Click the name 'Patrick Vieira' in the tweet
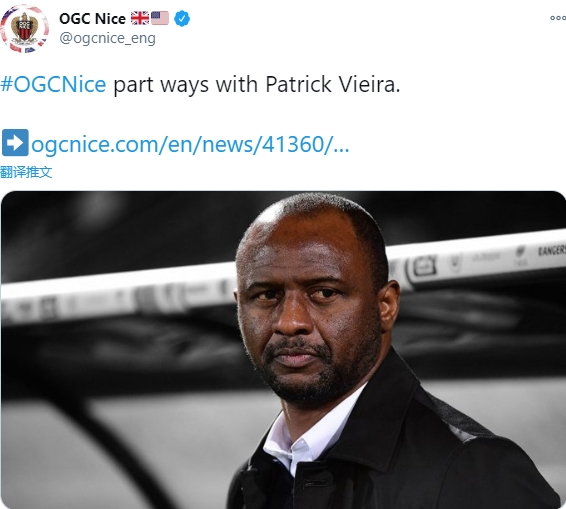This screenshot has height=509, width=566. click(x=333, y=84)
